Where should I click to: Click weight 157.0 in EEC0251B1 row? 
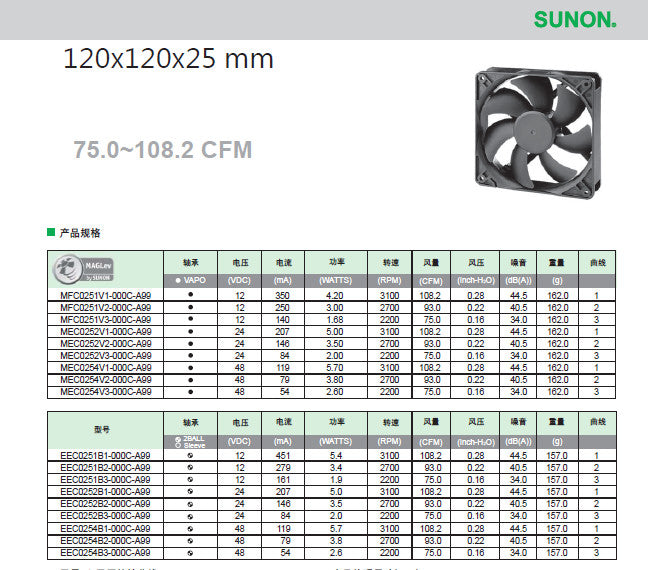click(x=557, y=456)
